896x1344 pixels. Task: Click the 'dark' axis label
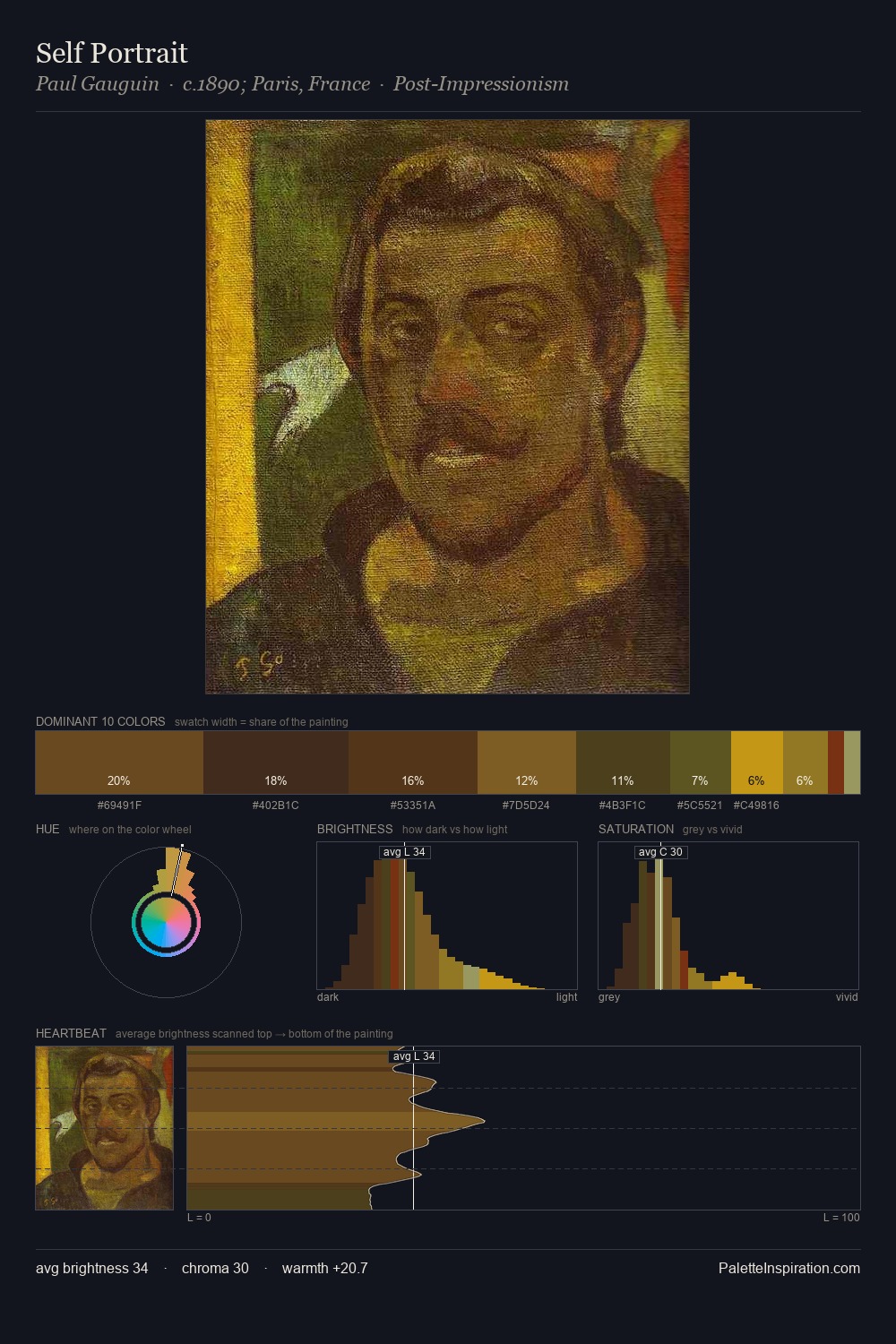[x=328, y=997]
